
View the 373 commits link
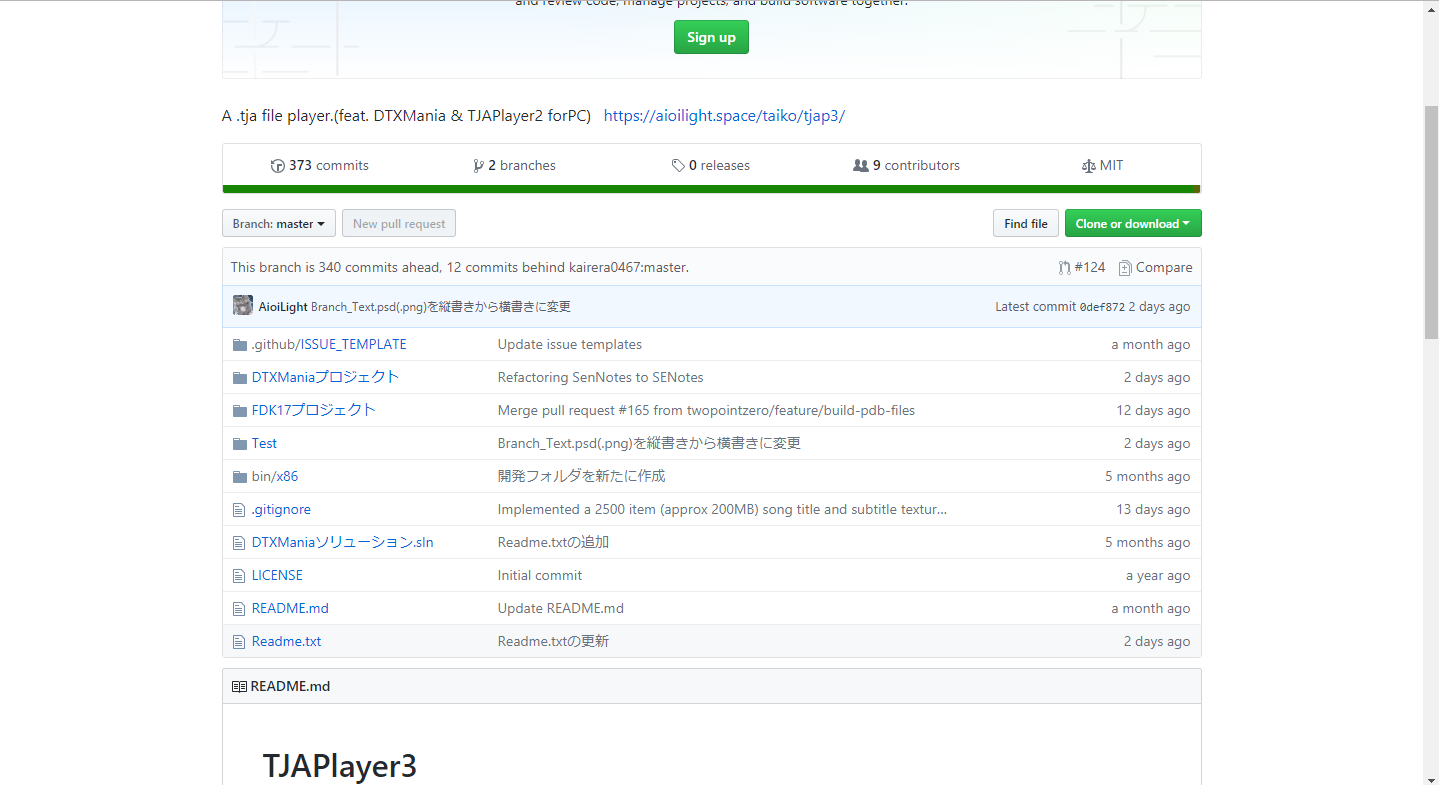pyautogui.click(x=328, y=165)
